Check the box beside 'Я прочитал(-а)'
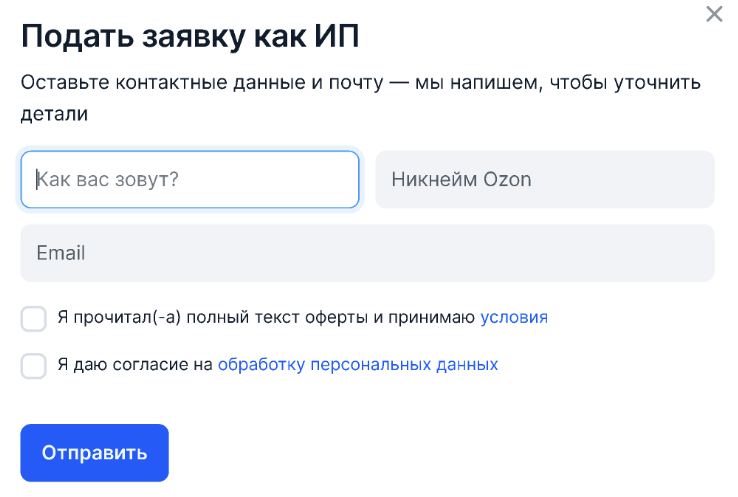Image resolution: width=738 pixels, height=497 pixels. coord(34,319)
